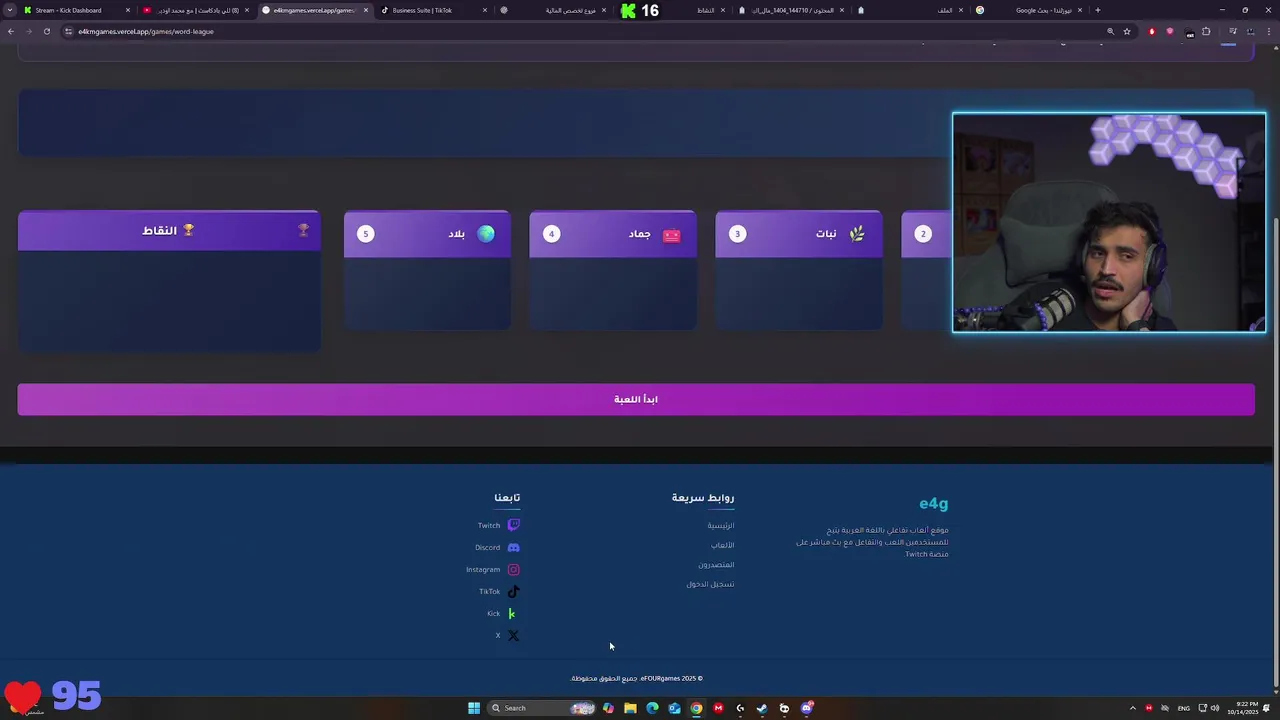
Task: Open the Twitch text link in the footer
Action: pos(488,525)
